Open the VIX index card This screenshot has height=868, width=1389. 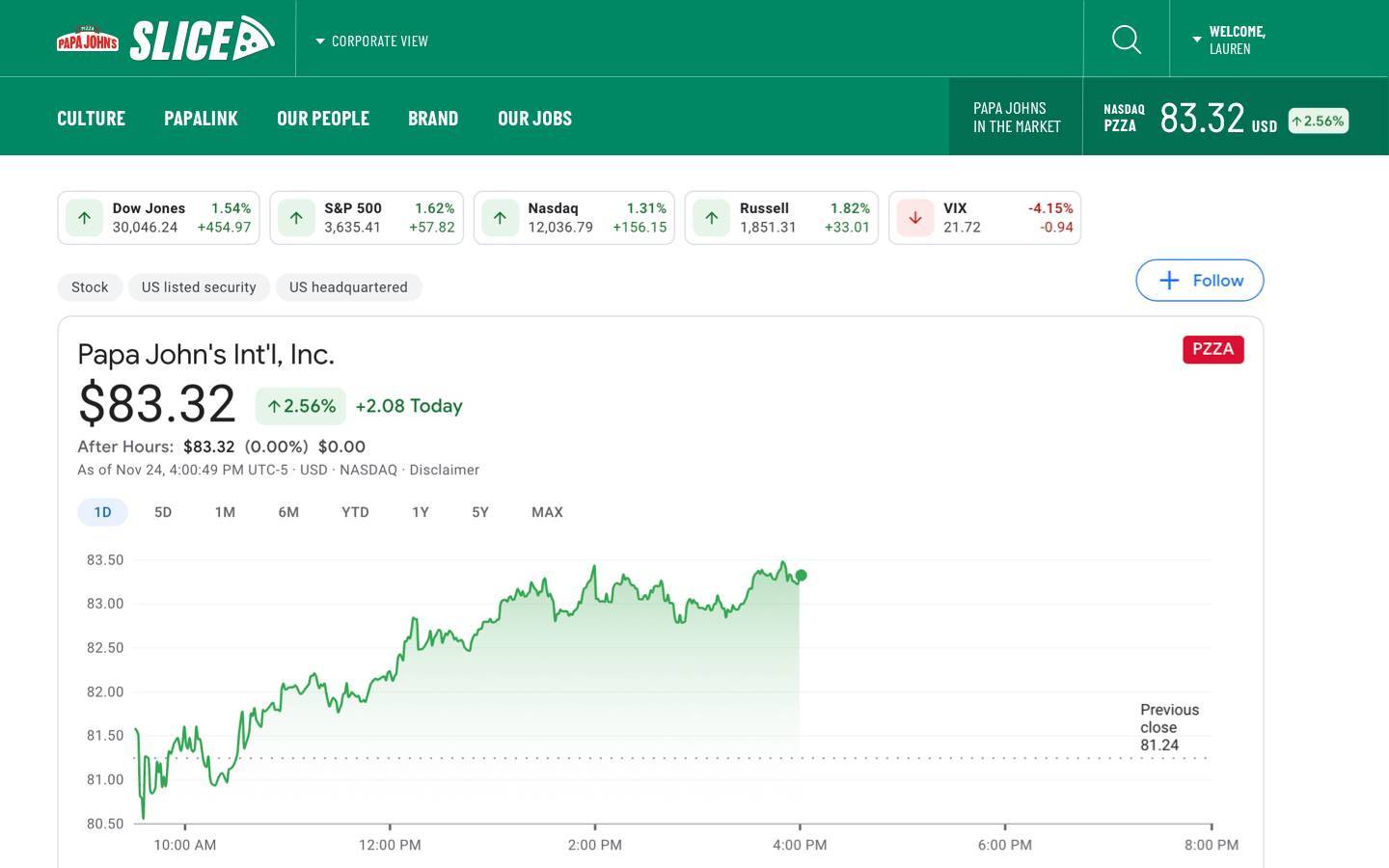(x=985, y=218)
